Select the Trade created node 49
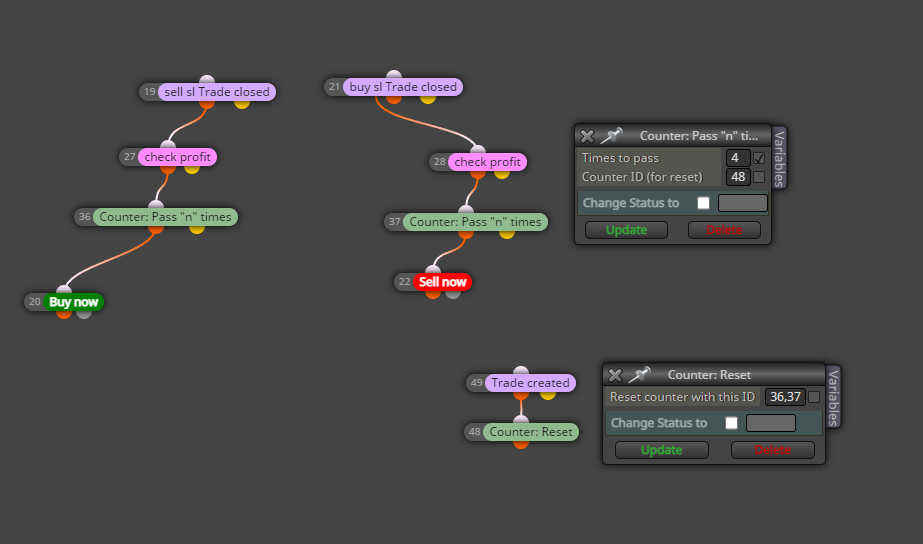 coord(530,383)
